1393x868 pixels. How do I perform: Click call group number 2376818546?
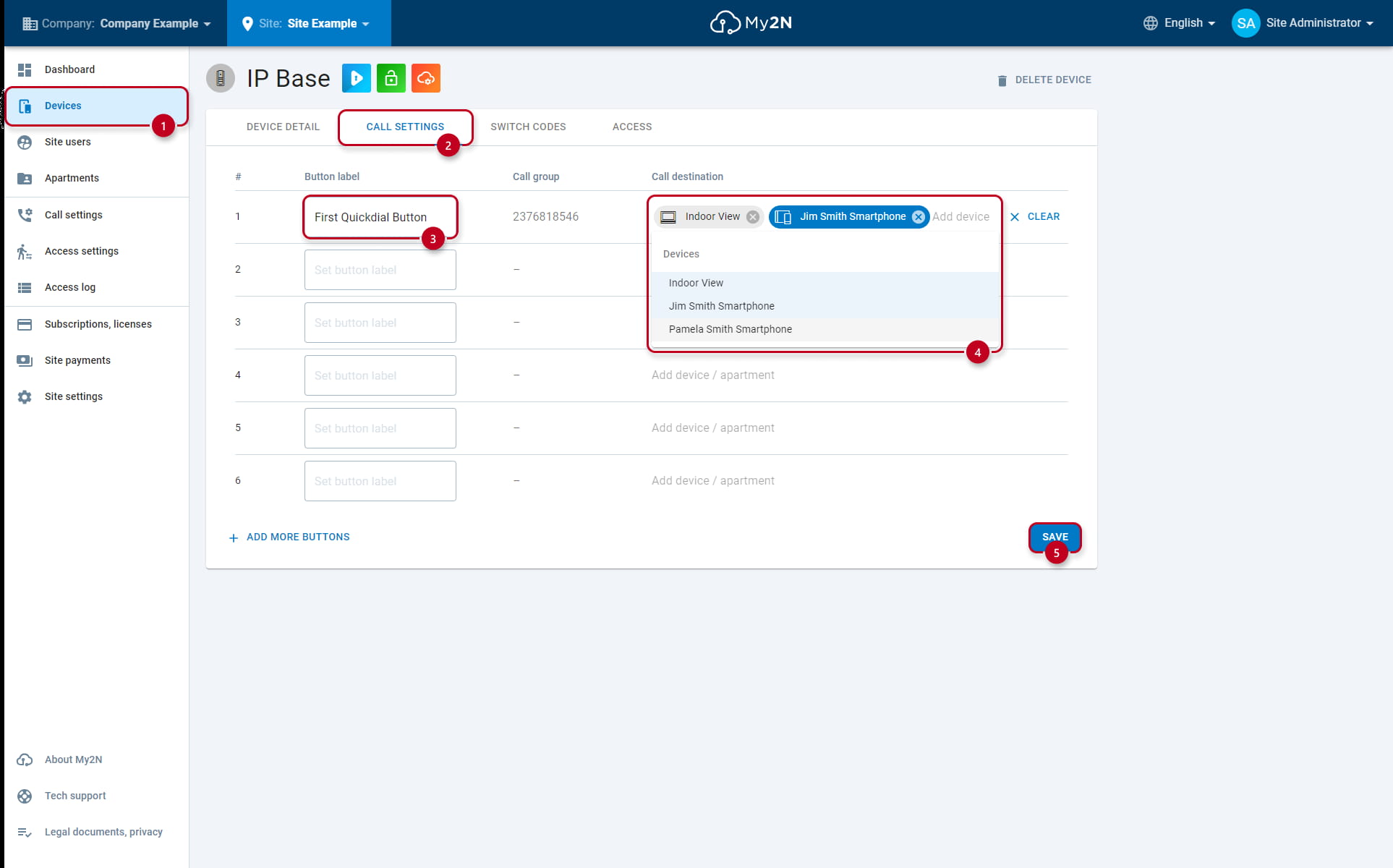pyautogui.click(x=545, y=216)
